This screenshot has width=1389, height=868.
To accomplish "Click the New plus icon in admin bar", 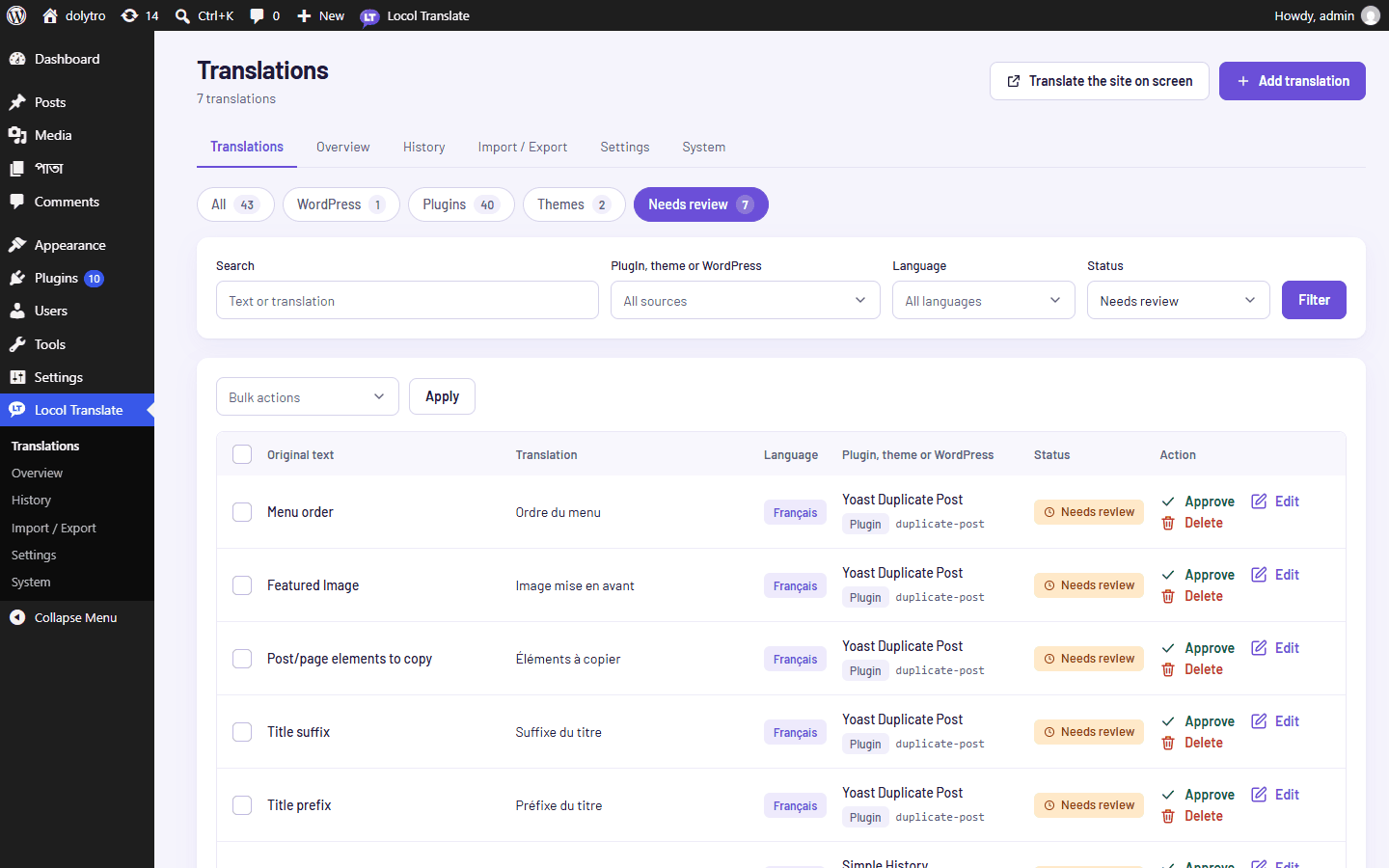I will tap(304, 15).
